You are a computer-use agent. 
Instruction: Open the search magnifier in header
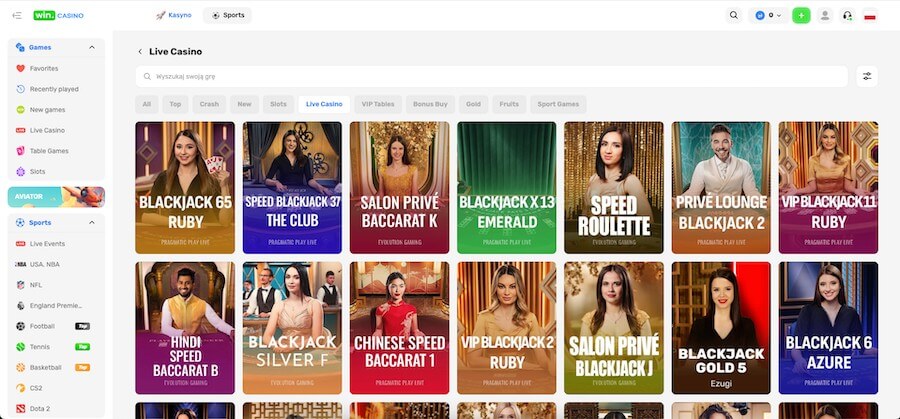(734, 15)
